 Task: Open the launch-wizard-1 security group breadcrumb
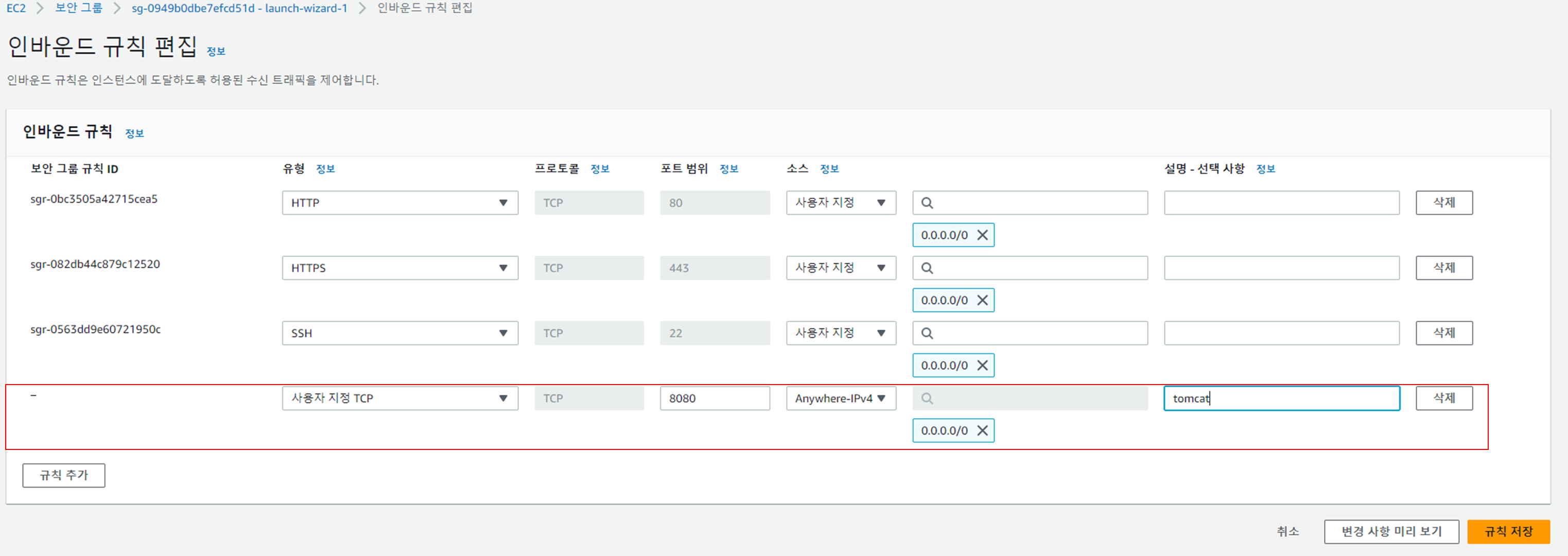[239, 8]
